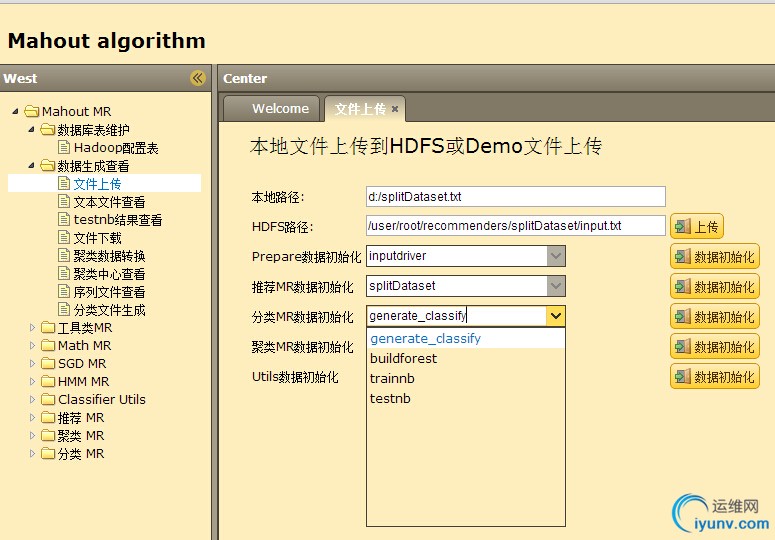Click the 文本文件查看 document icon
Image resolution: width=775 pixels, height=540 pixels.
click(x=64, y=201)
